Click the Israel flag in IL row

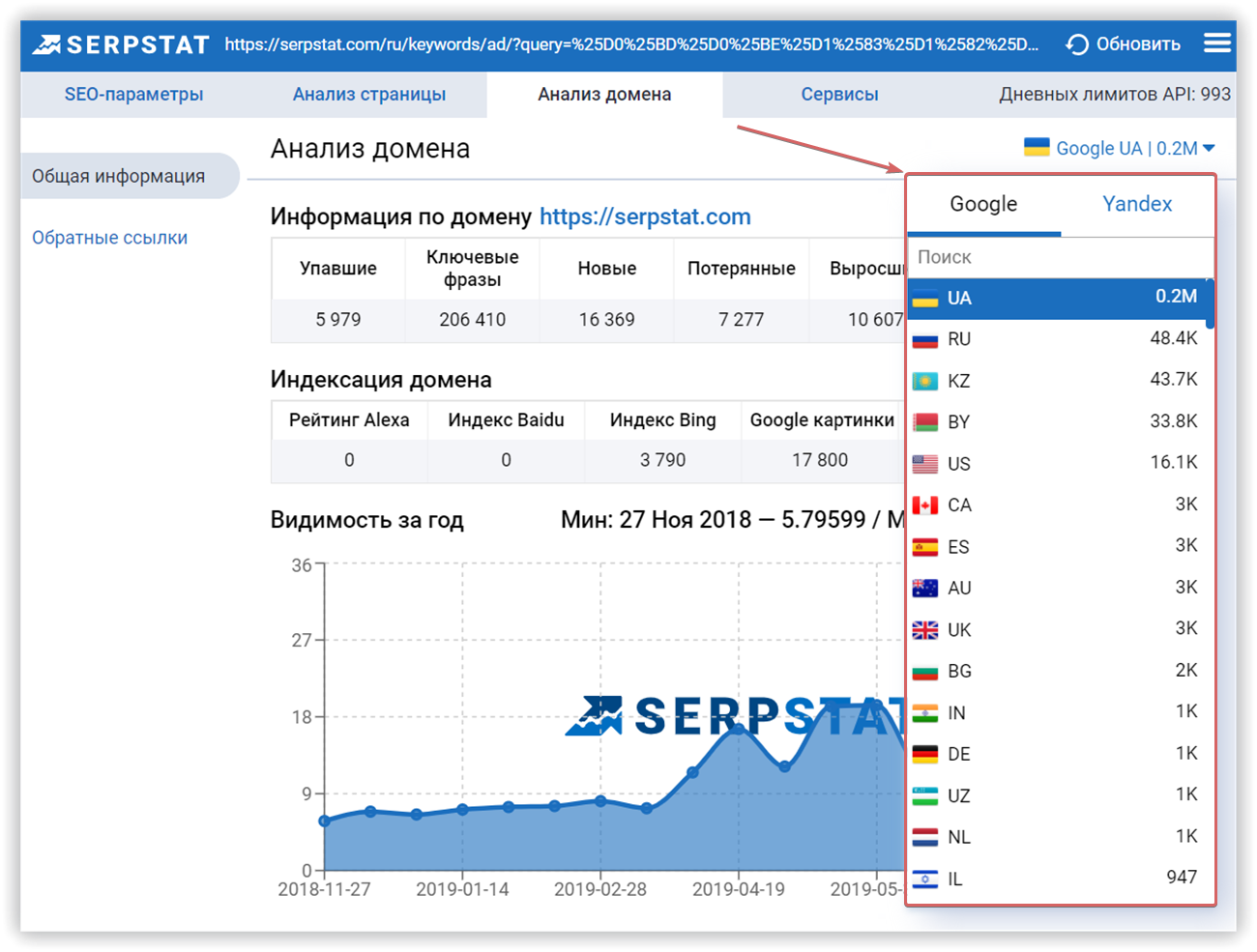(925, 879)
